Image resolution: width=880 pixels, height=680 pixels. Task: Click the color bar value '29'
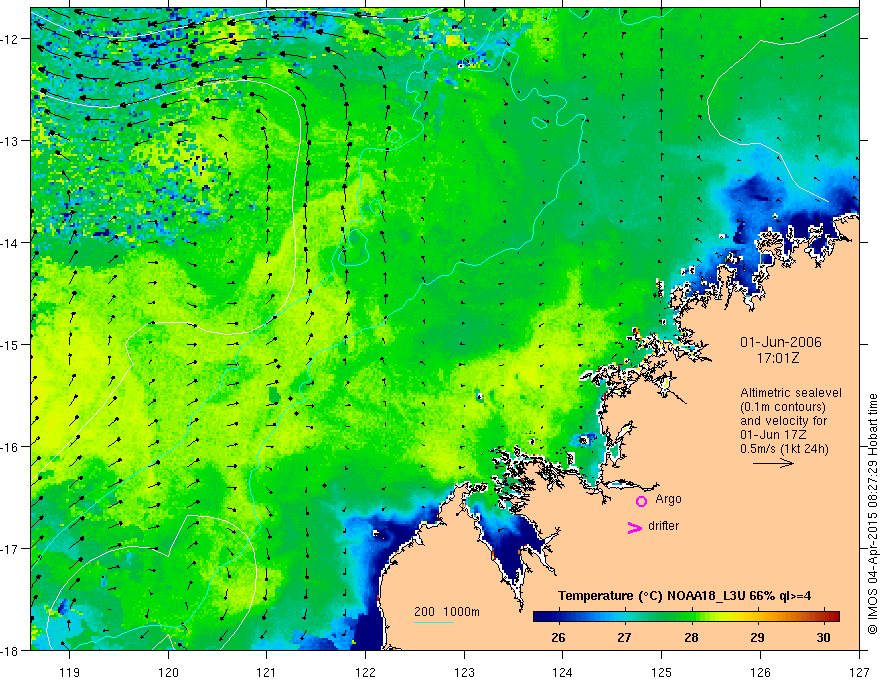tap(757, 637)
